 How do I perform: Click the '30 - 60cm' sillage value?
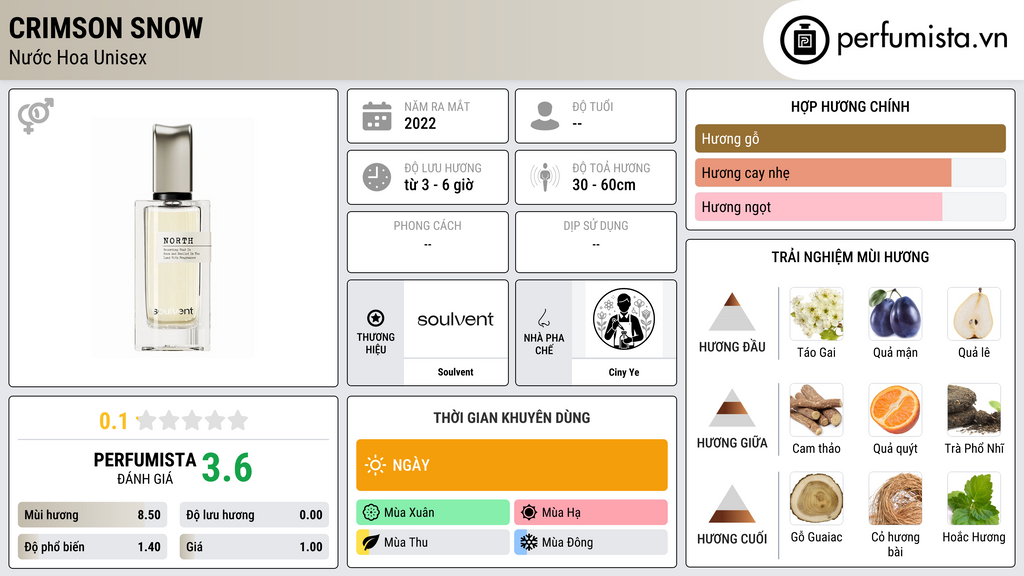604,185
